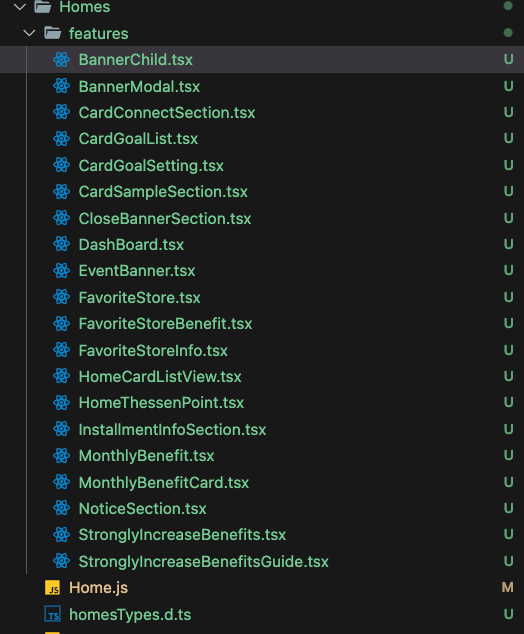The height and width of the screenshot is (634, 524).
Task: Open FavoriteStoreBenefit.tsx
Action: (x=165, y=323)
